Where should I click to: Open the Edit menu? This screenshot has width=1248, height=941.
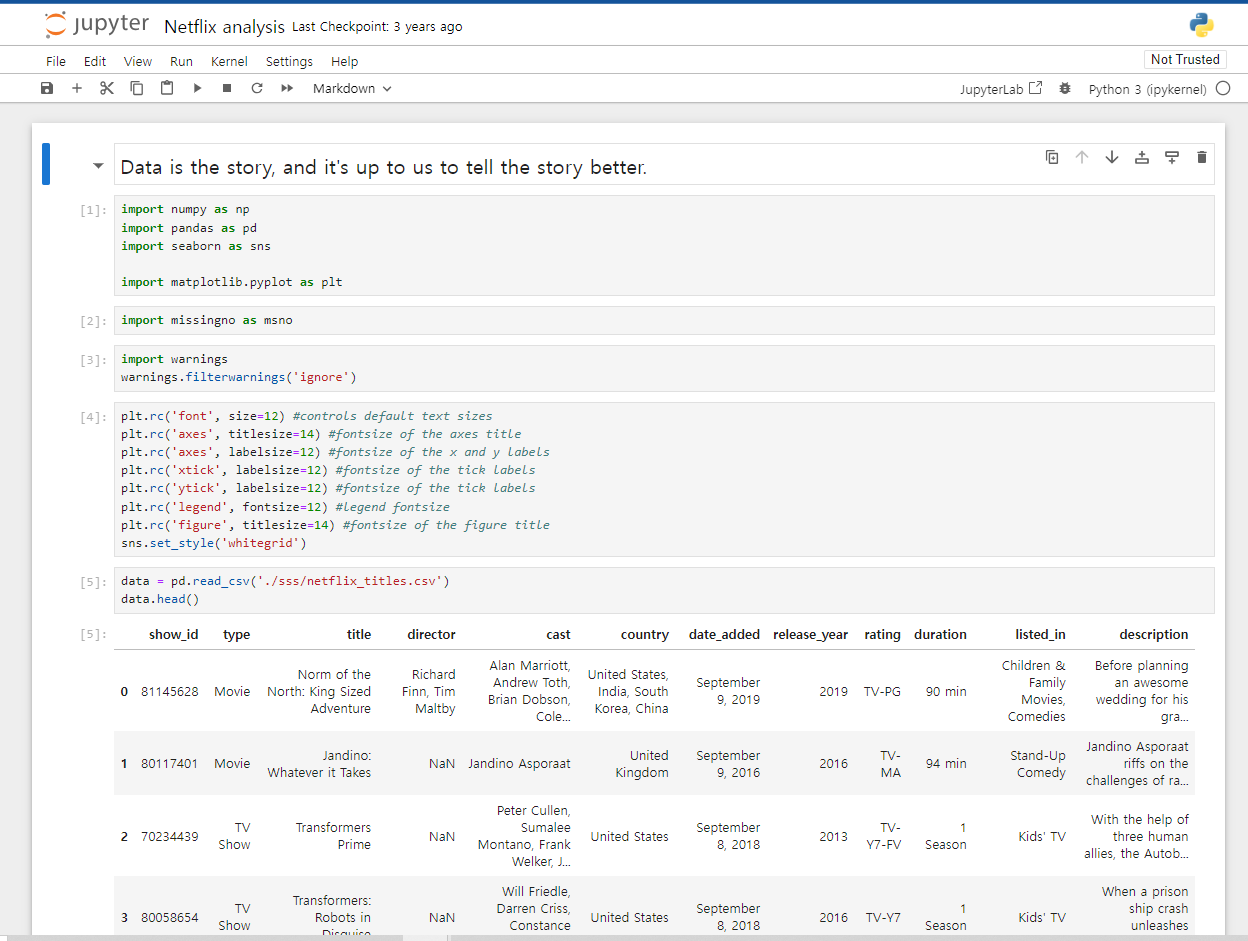coord(95,61)
